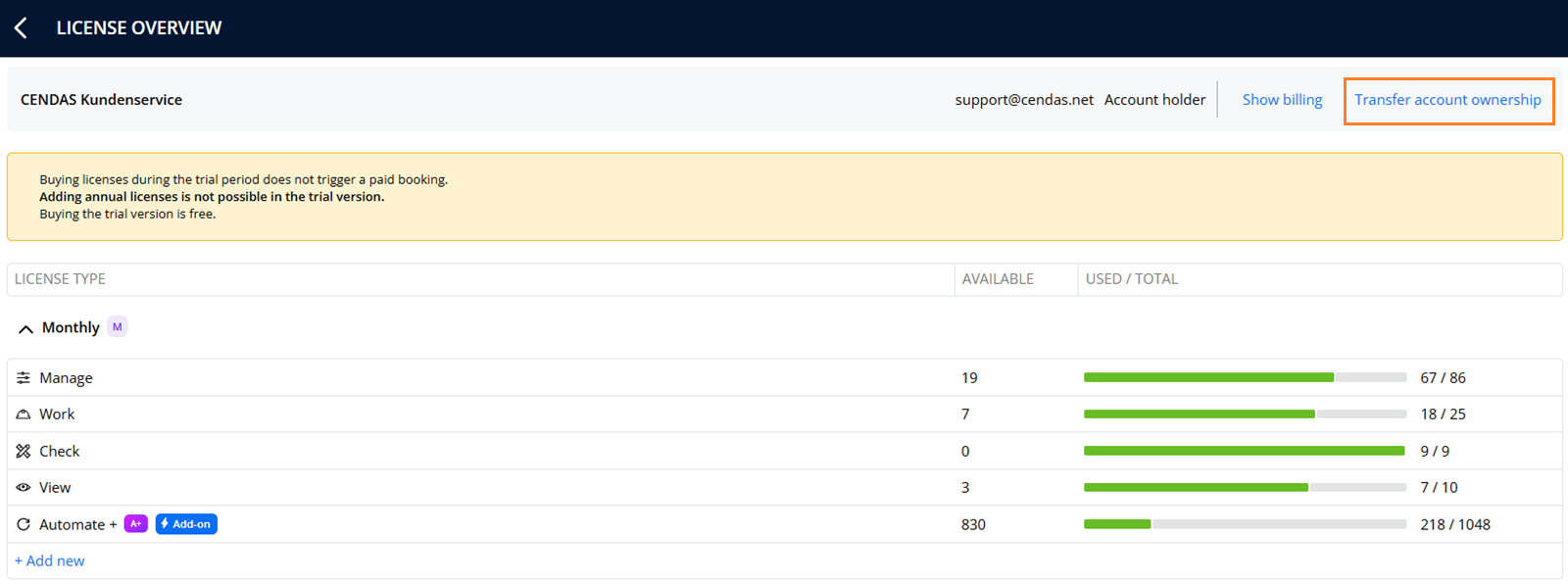The image size is (1568, 585).
Task: Click Transfer account ownership
Action: (x=1447, y=100)
